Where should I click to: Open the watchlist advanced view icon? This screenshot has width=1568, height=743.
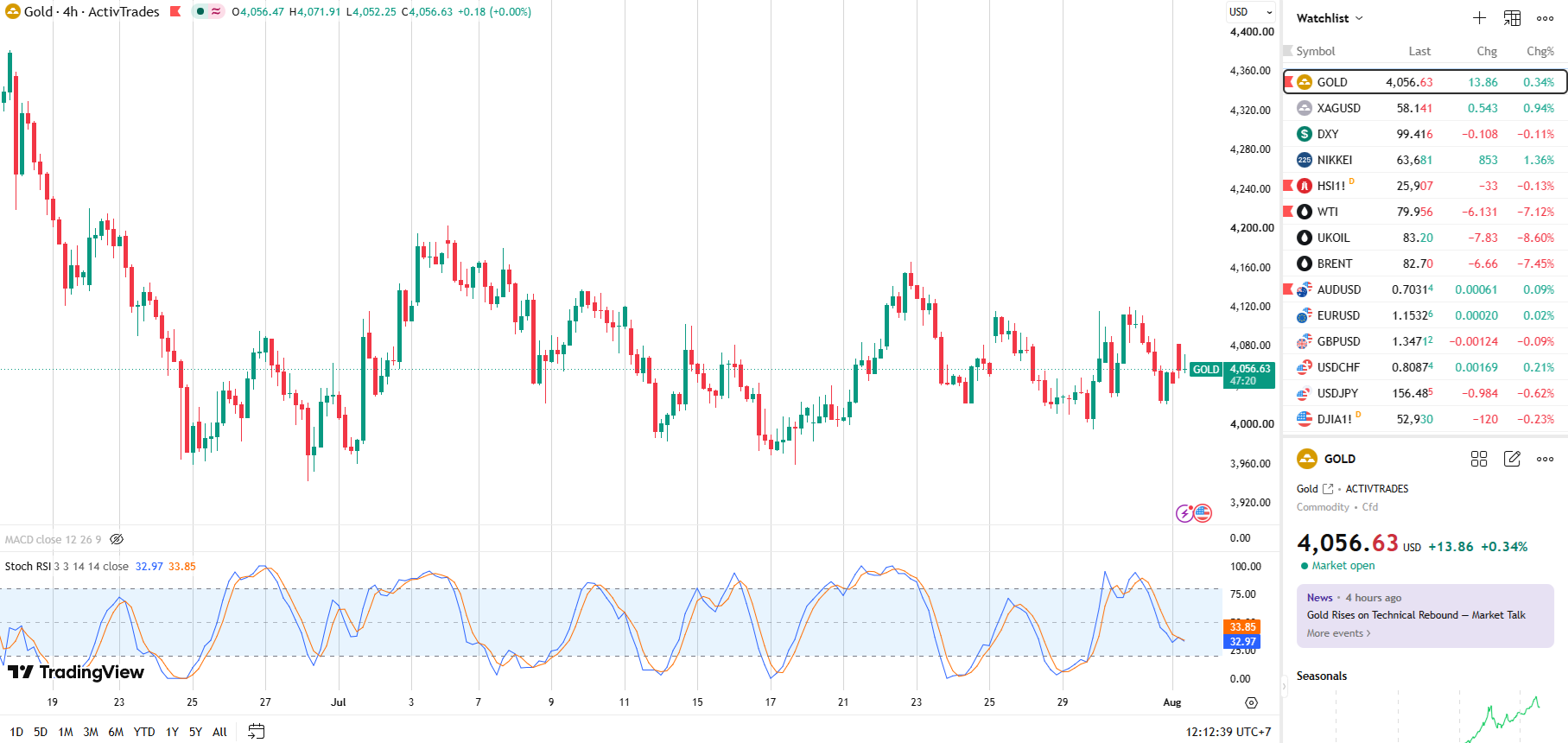pos(1512,18)
